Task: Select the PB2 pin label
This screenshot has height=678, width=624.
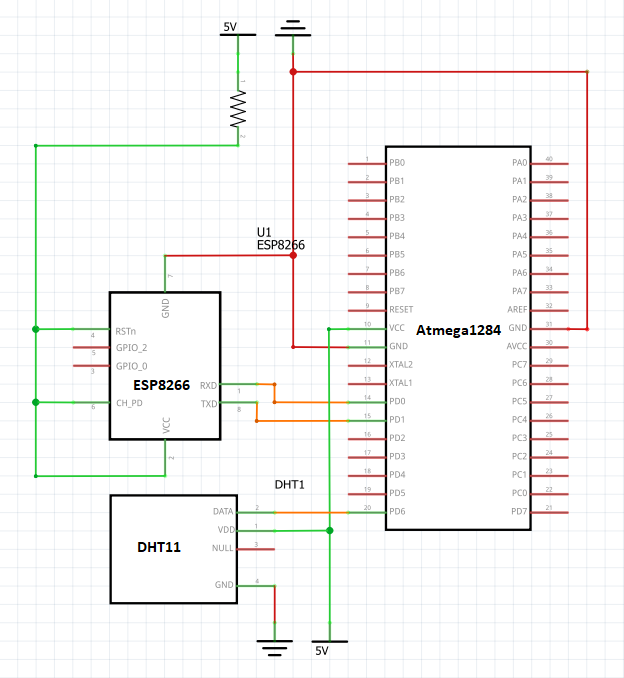Action: (397, 199)
